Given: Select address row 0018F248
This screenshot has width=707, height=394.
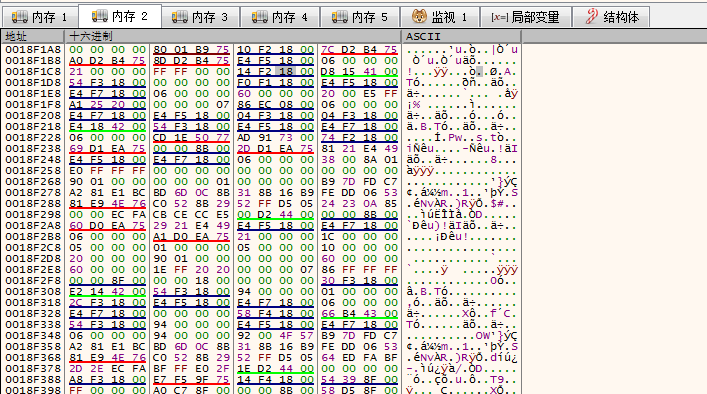Looking at the screenshot, I should point(33,160).
